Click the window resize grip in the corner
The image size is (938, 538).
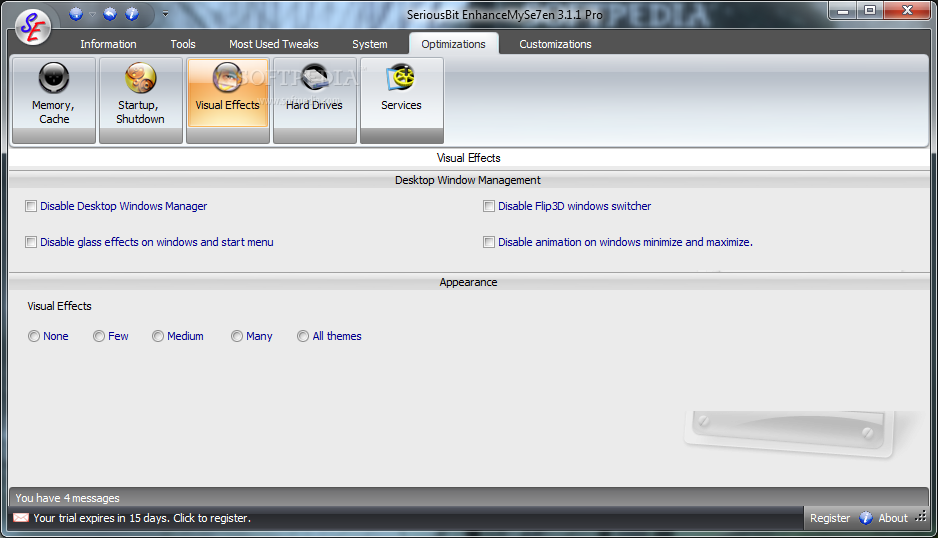[x=921, y=516]
